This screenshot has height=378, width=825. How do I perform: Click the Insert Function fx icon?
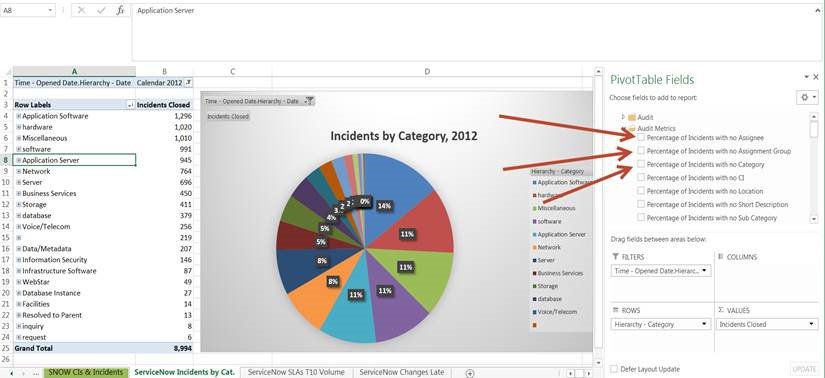click(120, 10)
